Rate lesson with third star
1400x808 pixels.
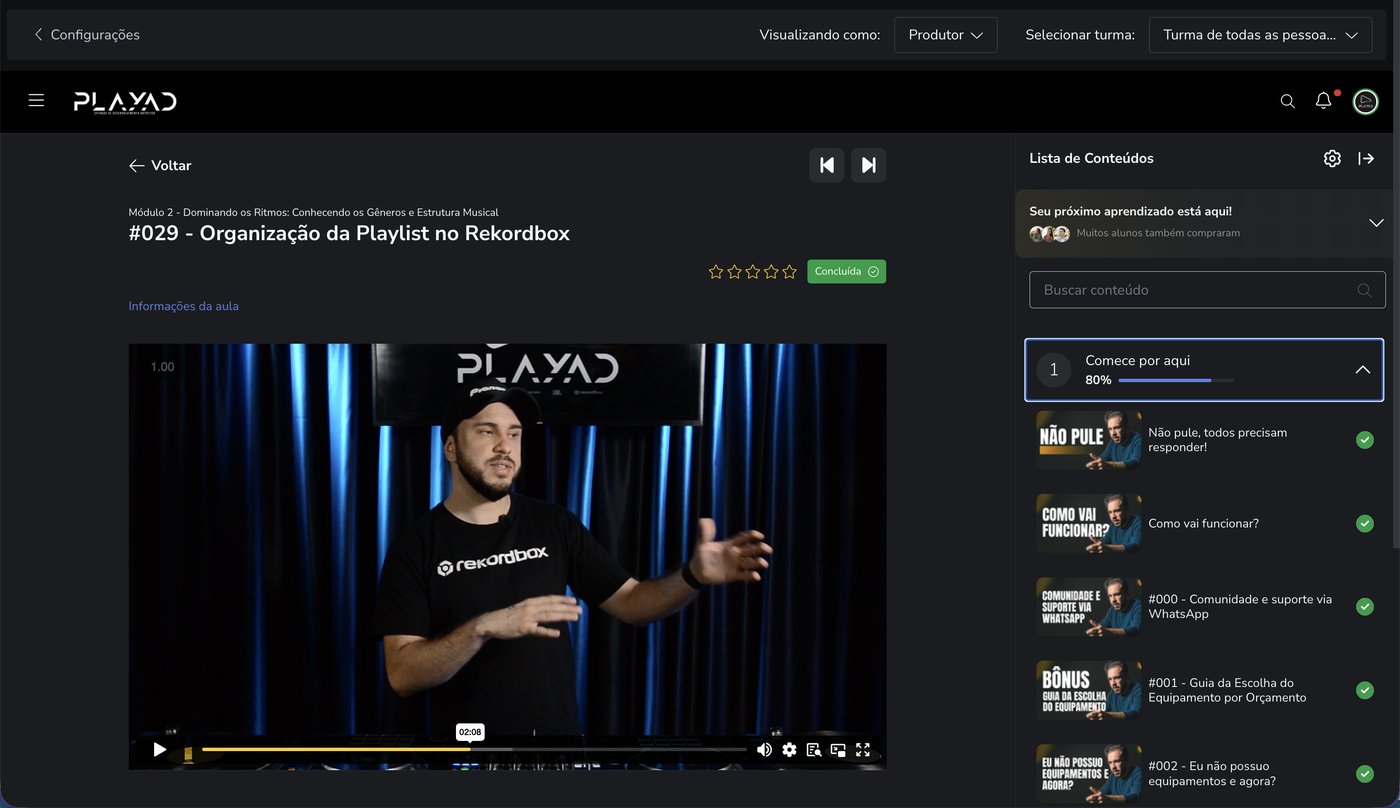coord(753,271)
